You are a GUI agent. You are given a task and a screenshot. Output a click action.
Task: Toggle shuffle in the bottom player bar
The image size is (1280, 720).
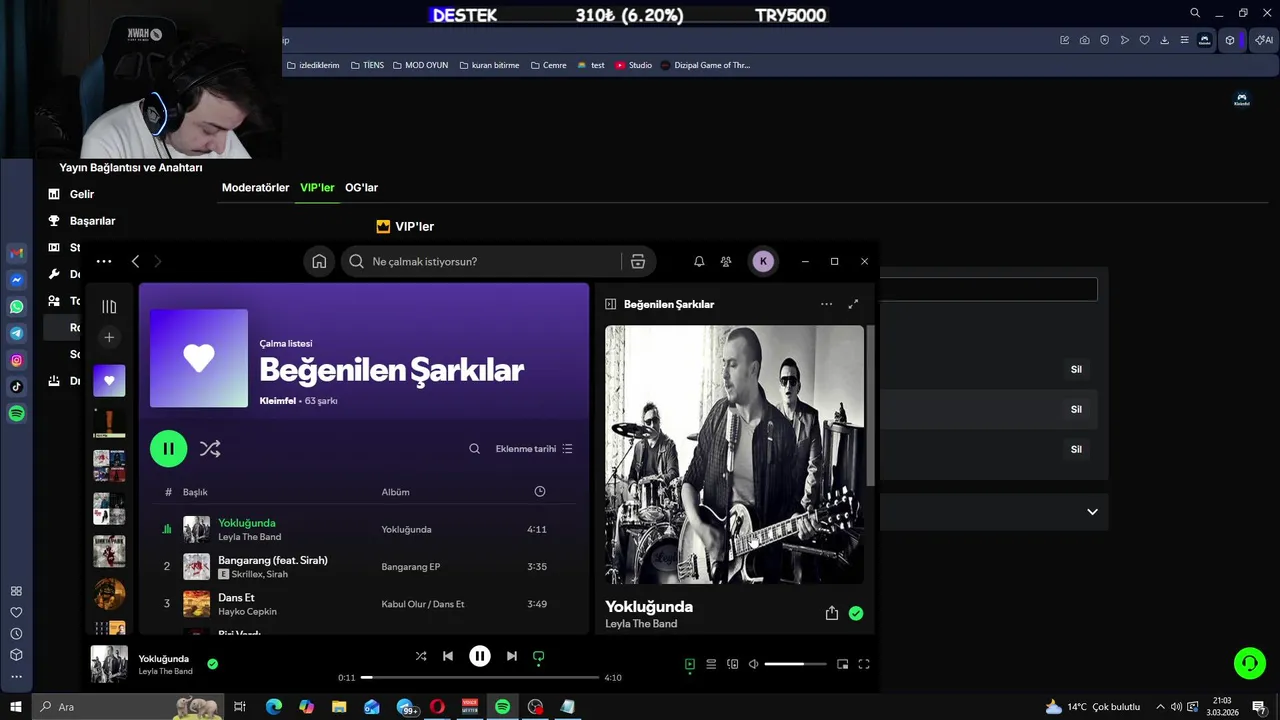(x=421, y=656)
